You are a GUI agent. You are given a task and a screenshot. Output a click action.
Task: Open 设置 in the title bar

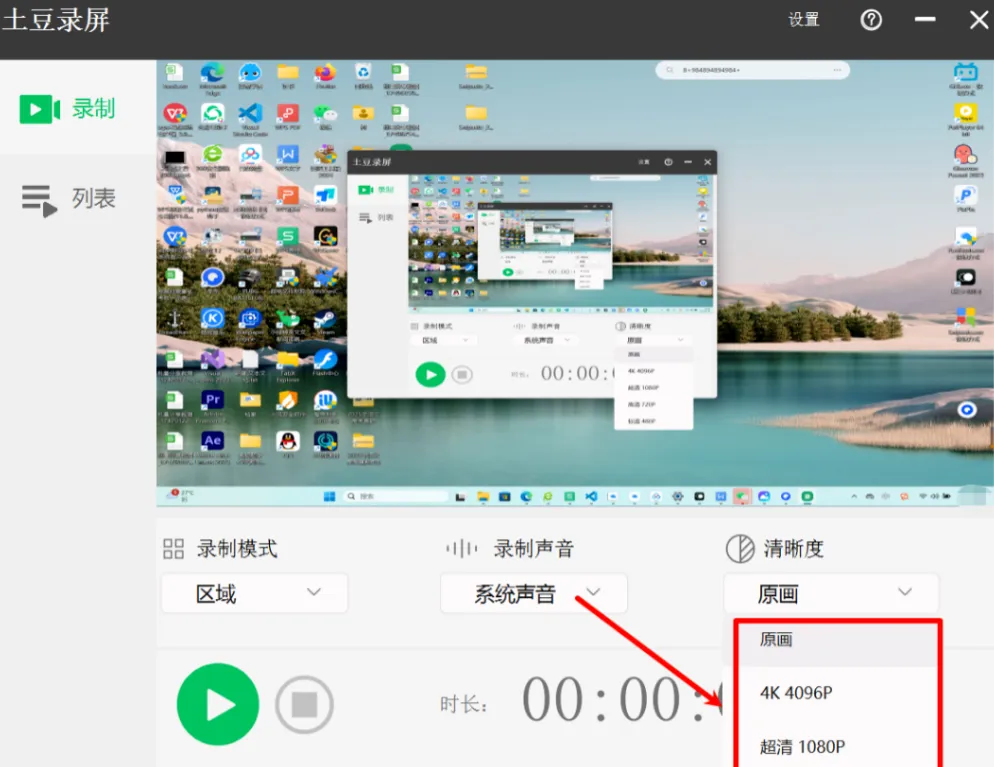point(804,20)
